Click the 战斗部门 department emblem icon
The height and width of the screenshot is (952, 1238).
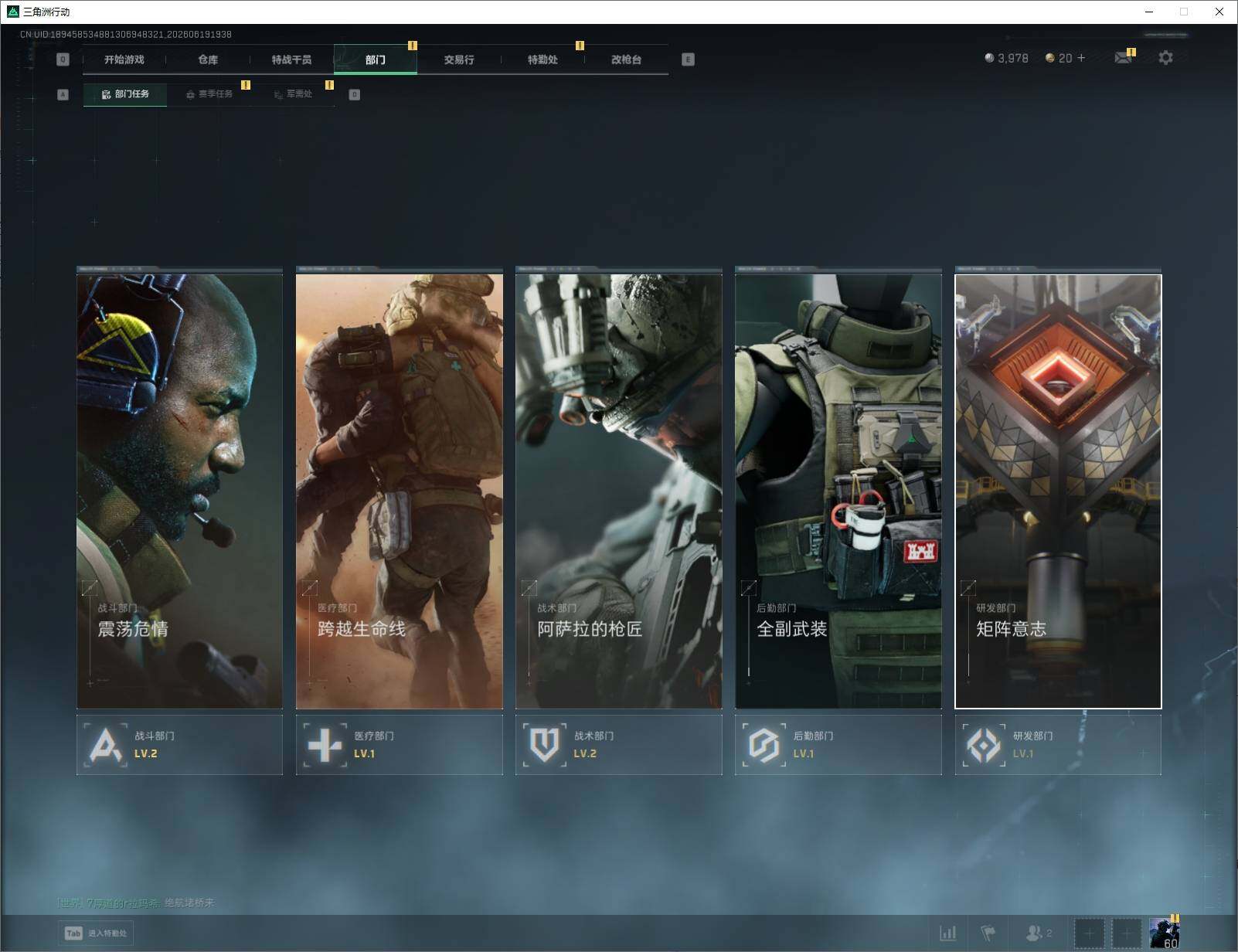point(106,745)
